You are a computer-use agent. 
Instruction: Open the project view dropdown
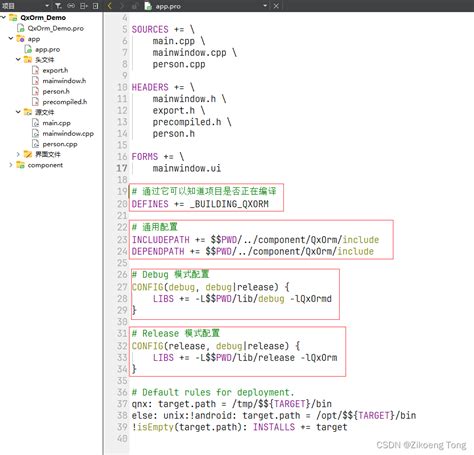pyautogui.click(x=47, y=6)
